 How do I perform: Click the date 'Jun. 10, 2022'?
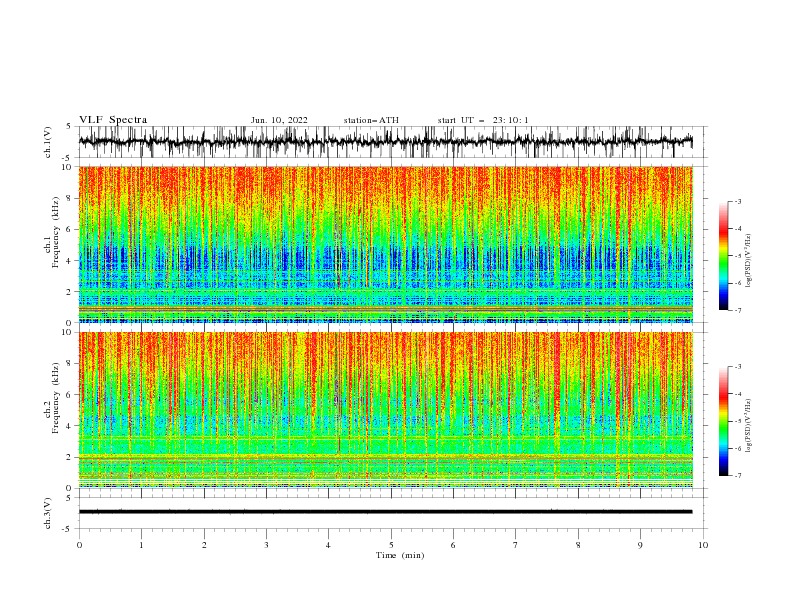click(x=279, y=120)
